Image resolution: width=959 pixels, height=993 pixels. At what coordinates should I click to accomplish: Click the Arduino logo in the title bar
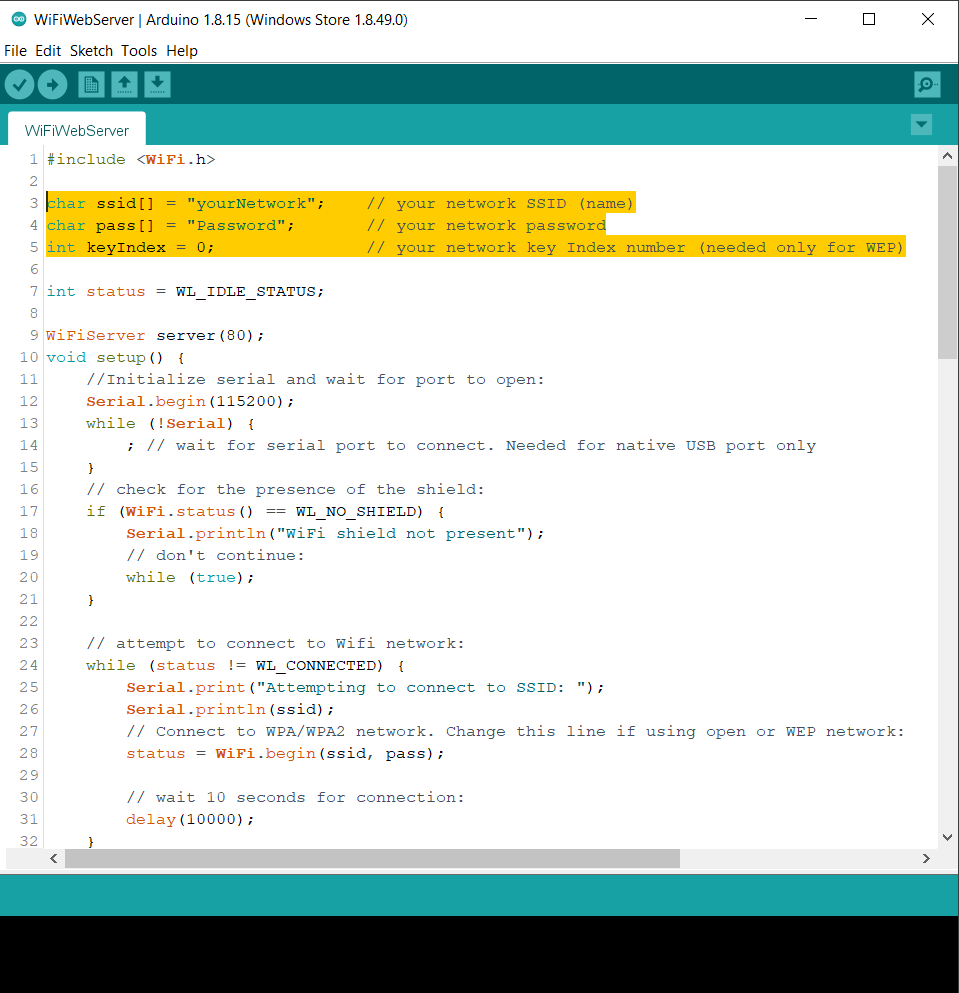[19, 20]
